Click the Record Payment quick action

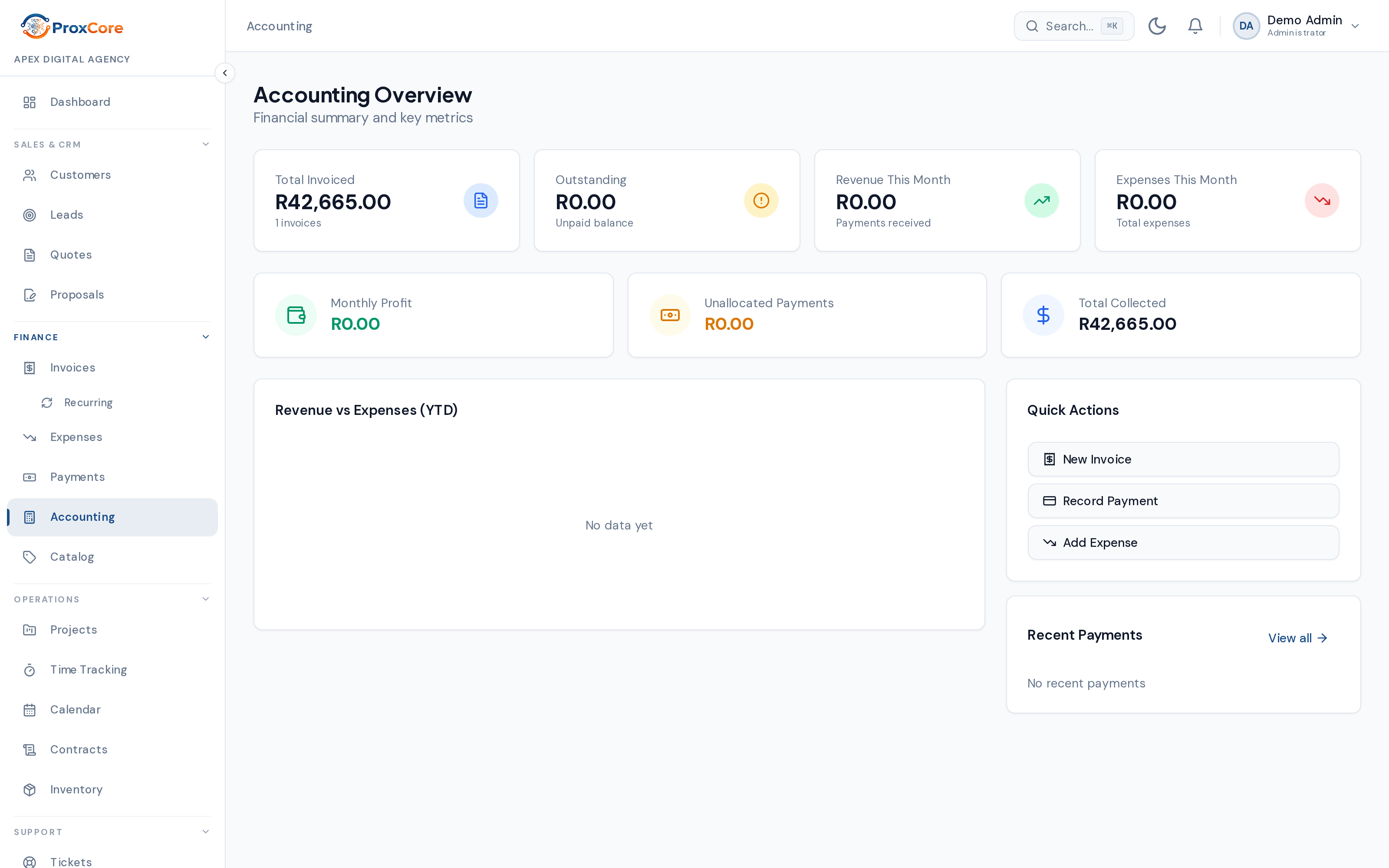(x=1183, y=501)
